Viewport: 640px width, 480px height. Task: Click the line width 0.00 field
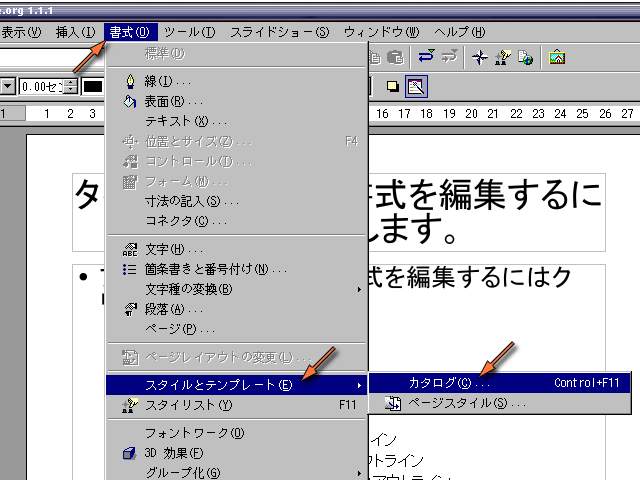[41, 87]
